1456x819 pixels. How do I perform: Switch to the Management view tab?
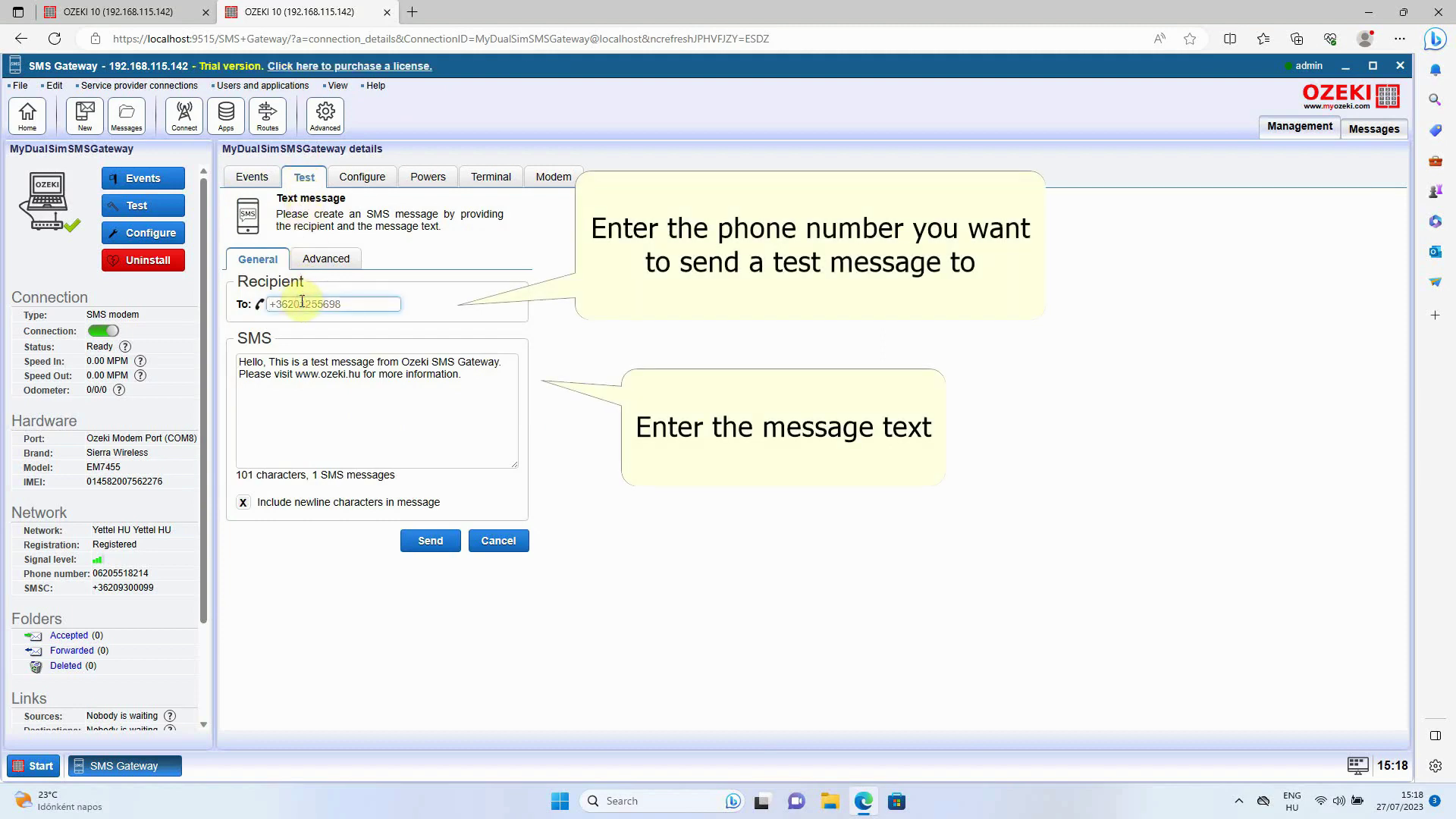[x=1299, y=127]
